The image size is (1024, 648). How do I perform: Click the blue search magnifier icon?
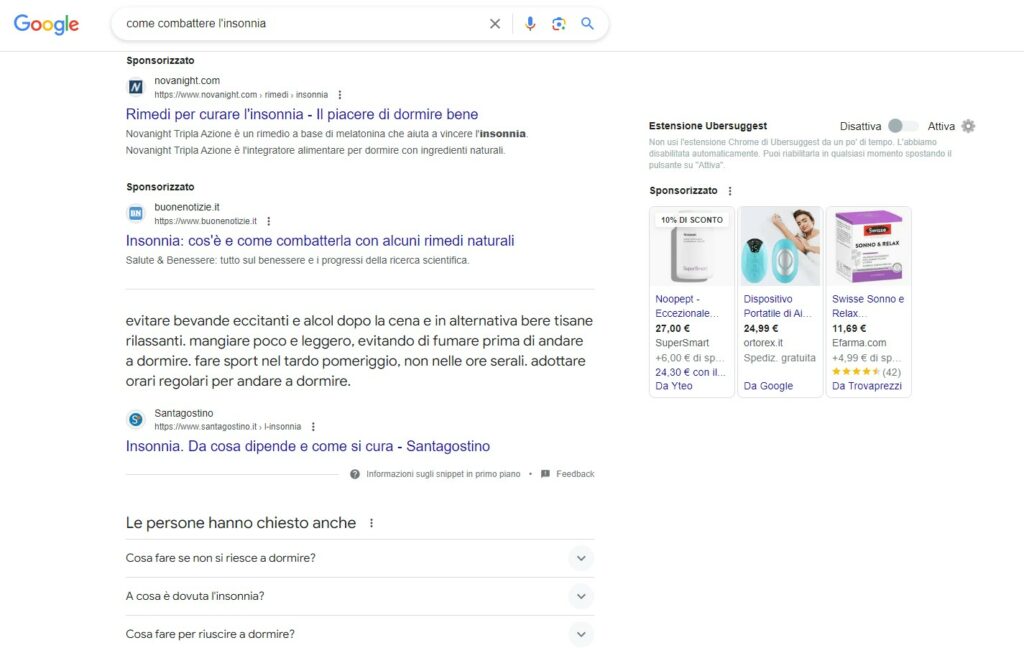(x=588, y=23)
